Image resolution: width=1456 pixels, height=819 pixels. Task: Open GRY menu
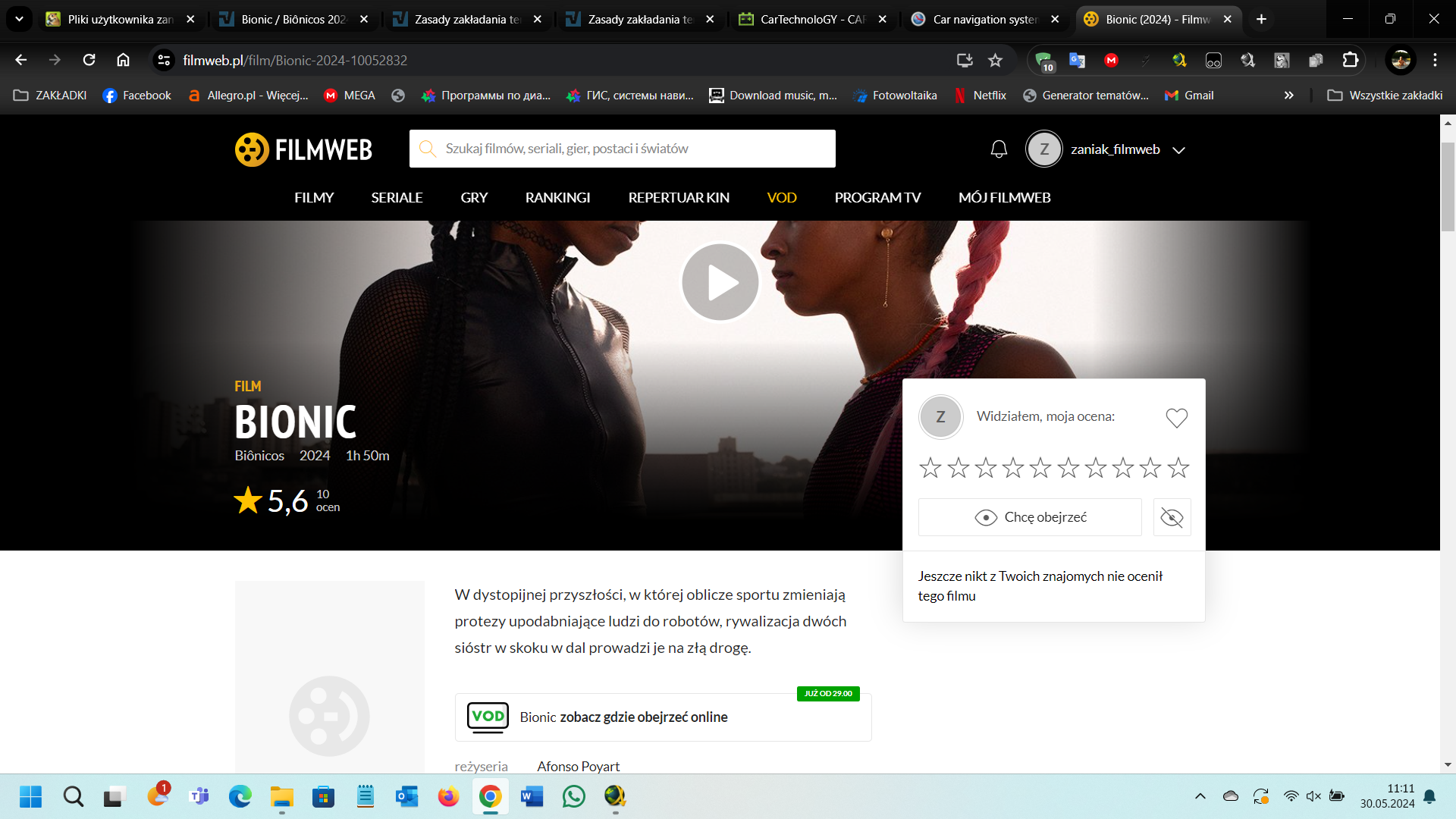click(x=474, y=197)
